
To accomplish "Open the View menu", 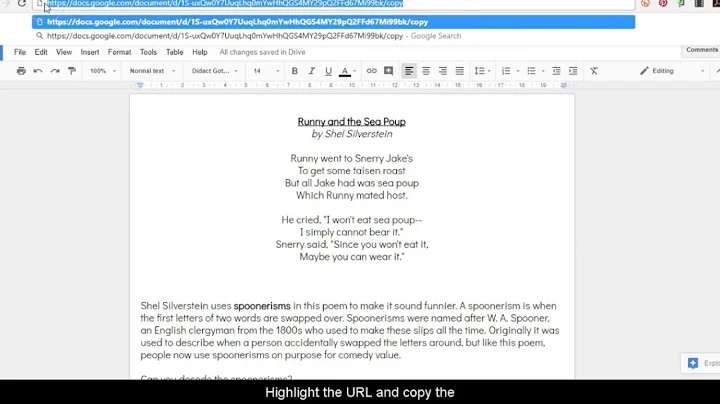I will [64, 52].
